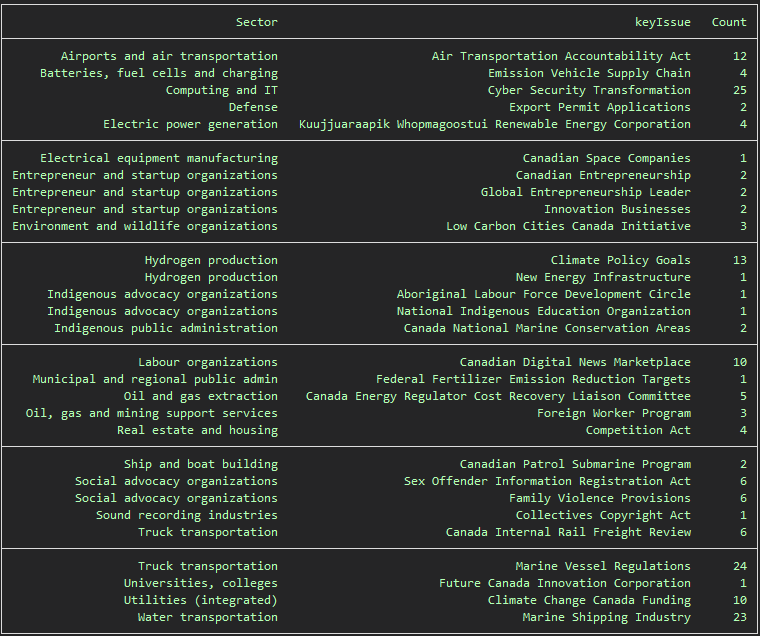This screenshot has height=636, width=760.
Task: Select 'Utilities (integrated)' sector
Action: tap(201, 599)
